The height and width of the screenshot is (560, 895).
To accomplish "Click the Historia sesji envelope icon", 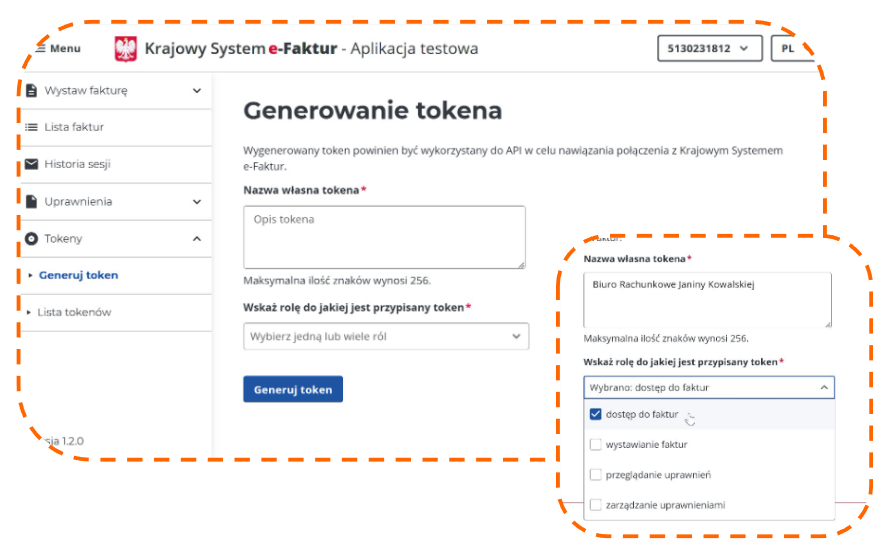I will coord(31,164).
